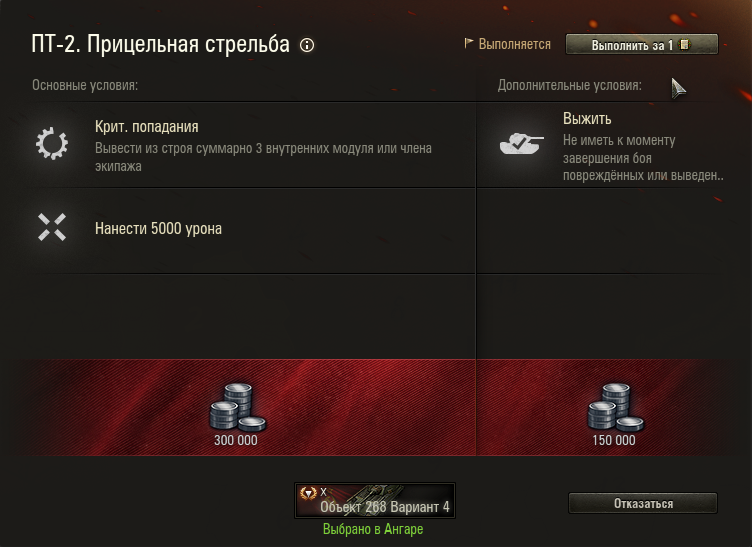Click the laurel tier badge on vehicle card

click(x=308, y=492)
